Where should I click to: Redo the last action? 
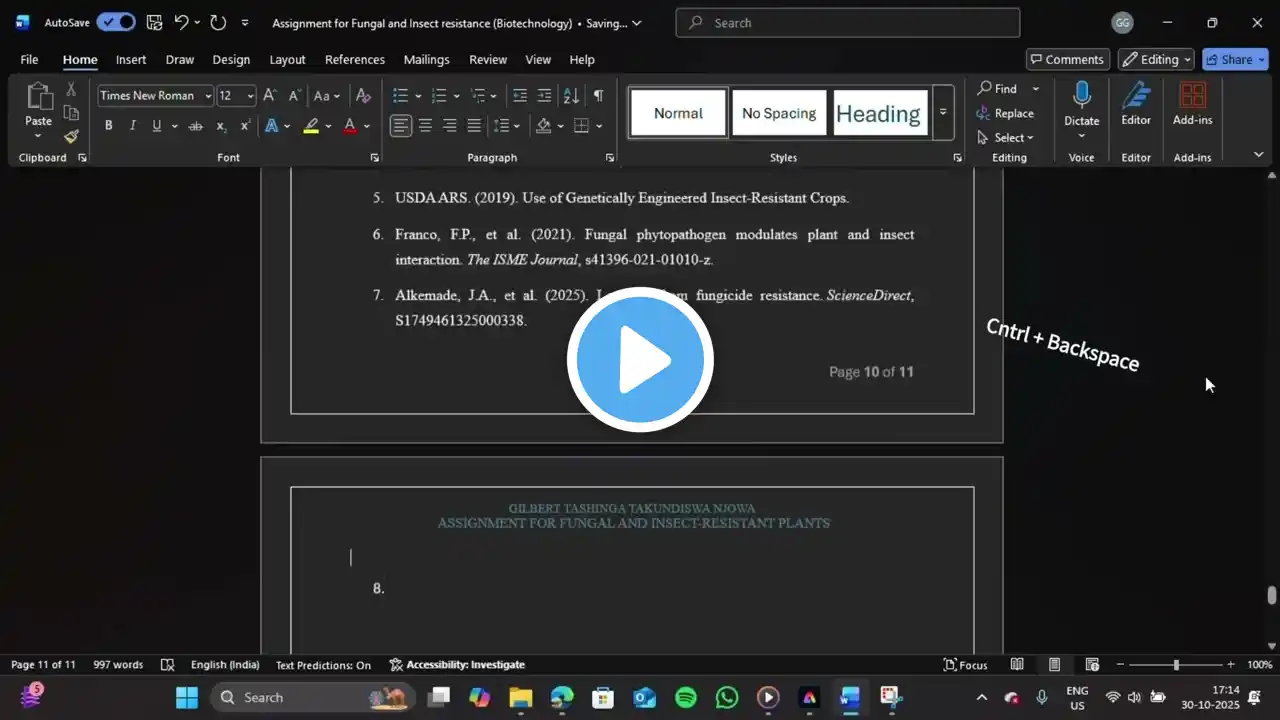pyautogui.click(x=218, y=22)
